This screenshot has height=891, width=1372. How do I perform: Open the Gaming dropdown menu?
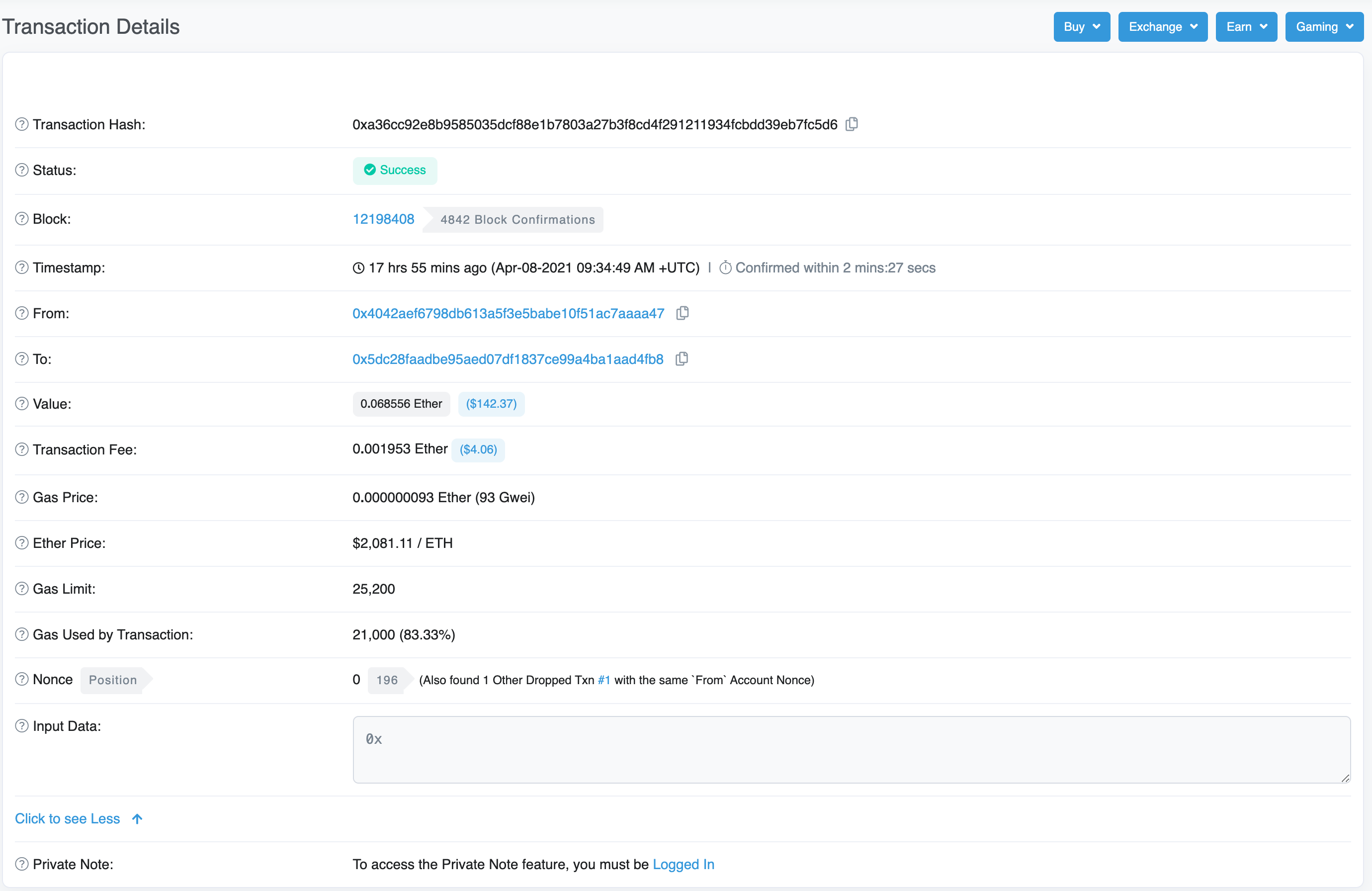1324,26
